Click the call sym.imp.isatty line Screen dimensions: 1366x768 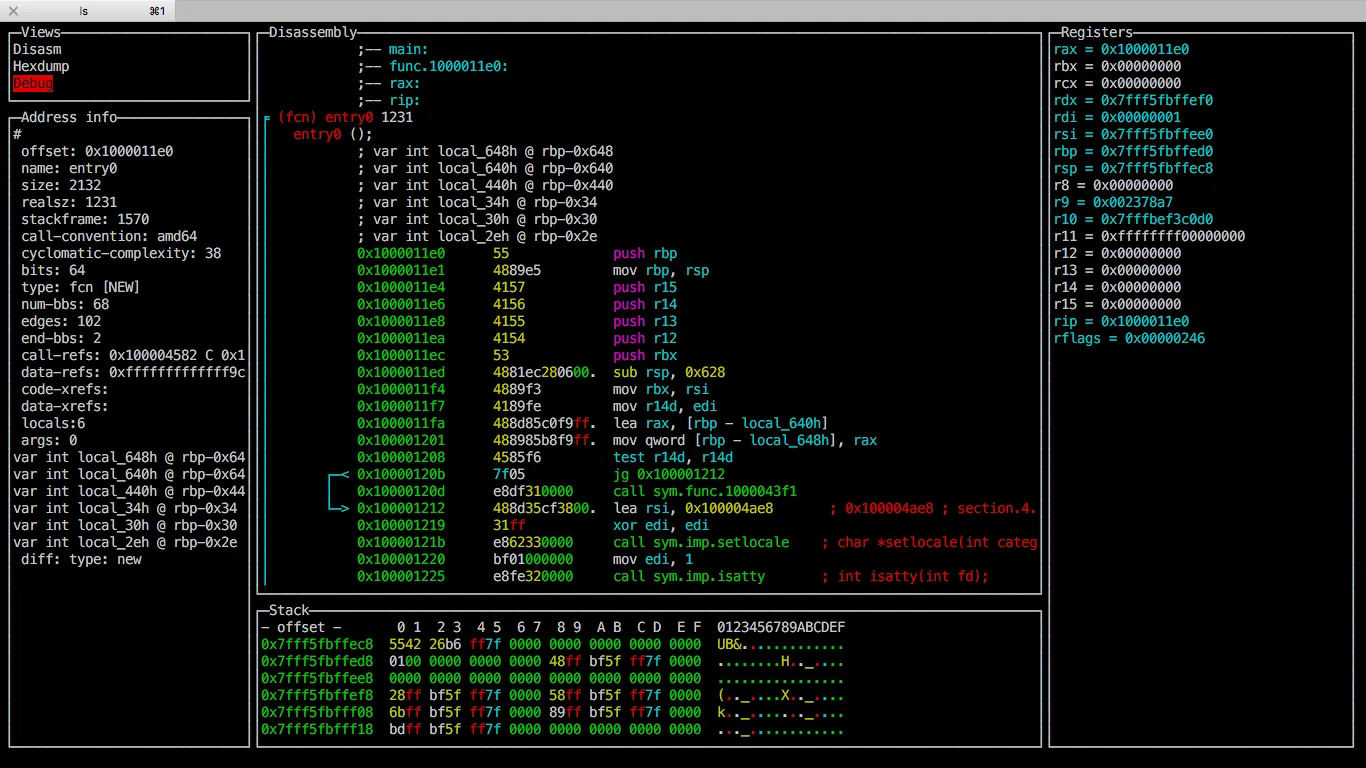tap(673, 576)
